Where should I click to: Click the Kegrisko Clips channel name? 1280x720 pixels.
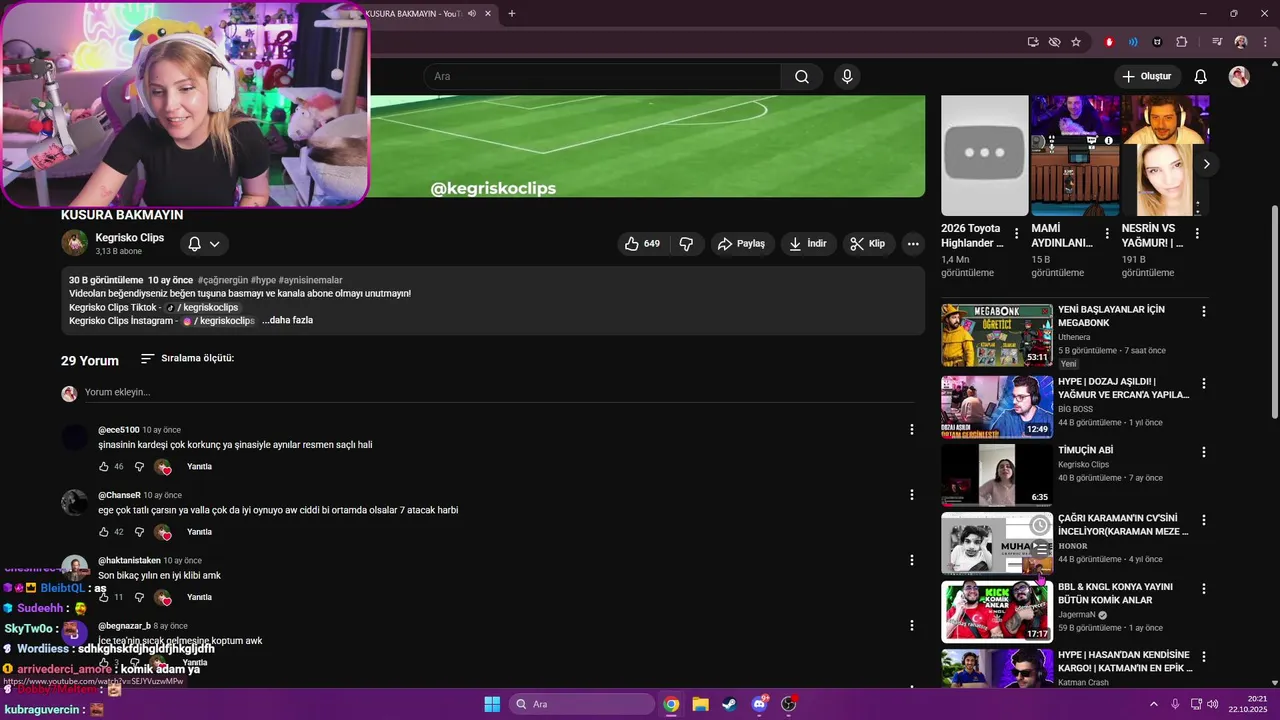tap(130, 238)
